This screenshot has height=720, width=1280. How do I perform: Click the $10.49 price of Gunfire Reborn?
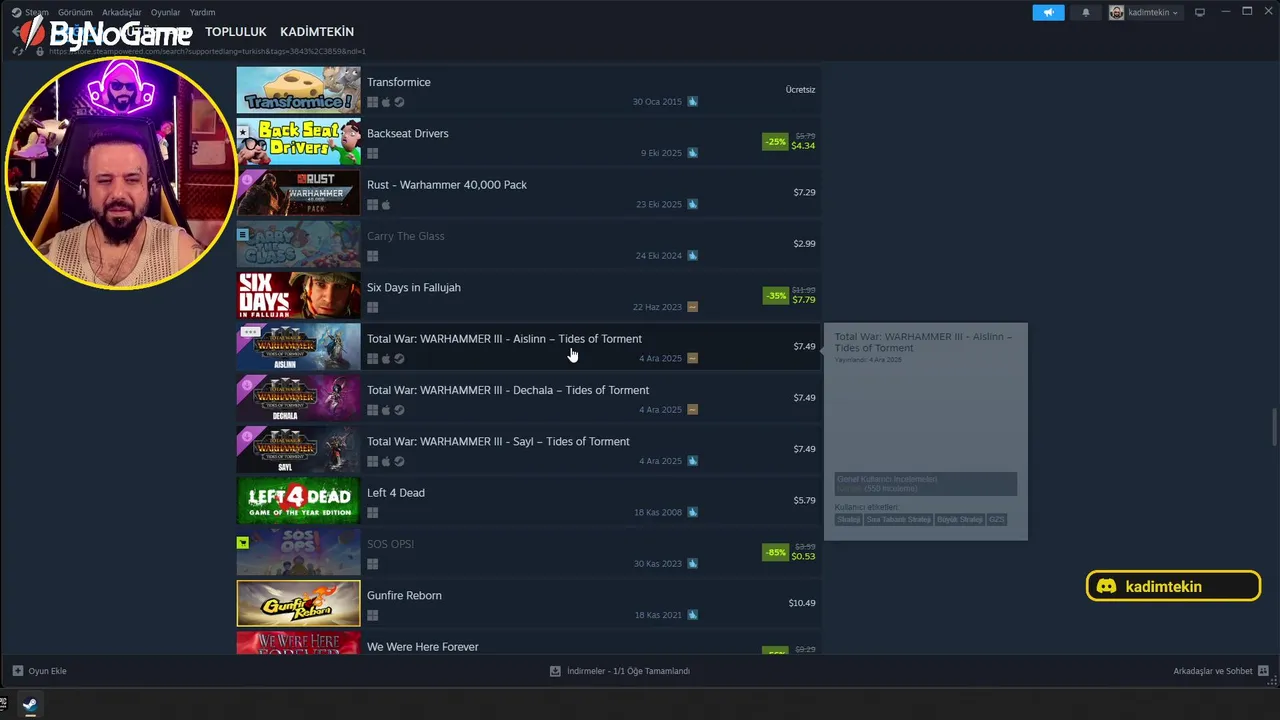click(x=802, y=603)
